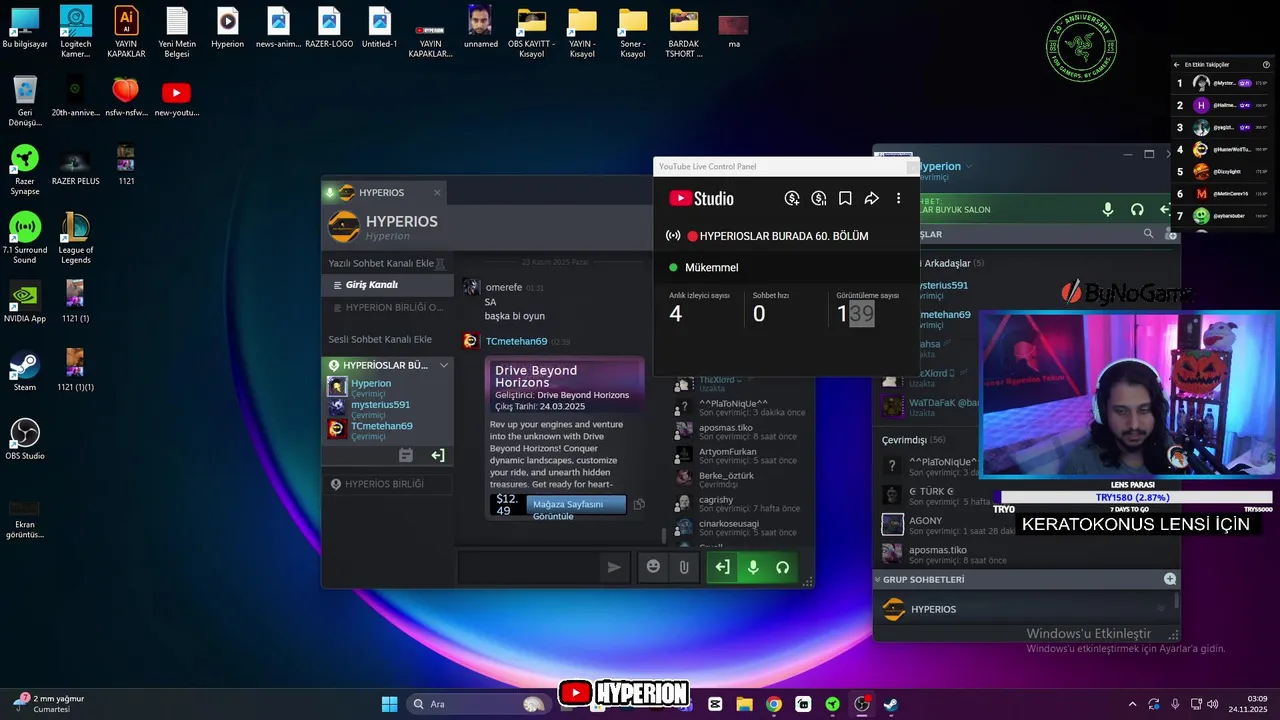This screenshot has width=1280, height=720.
Task: Toggle the microphone in Steam chat window
Action: pyautogui.click(x=753, y=567)
